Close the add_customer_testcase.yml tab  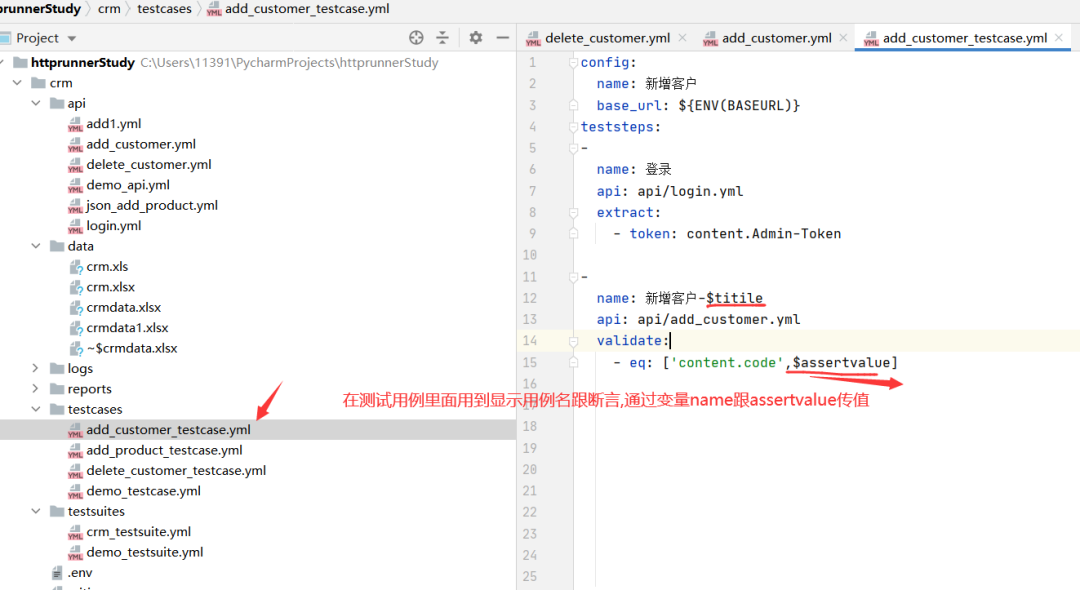pos(1059,38)
